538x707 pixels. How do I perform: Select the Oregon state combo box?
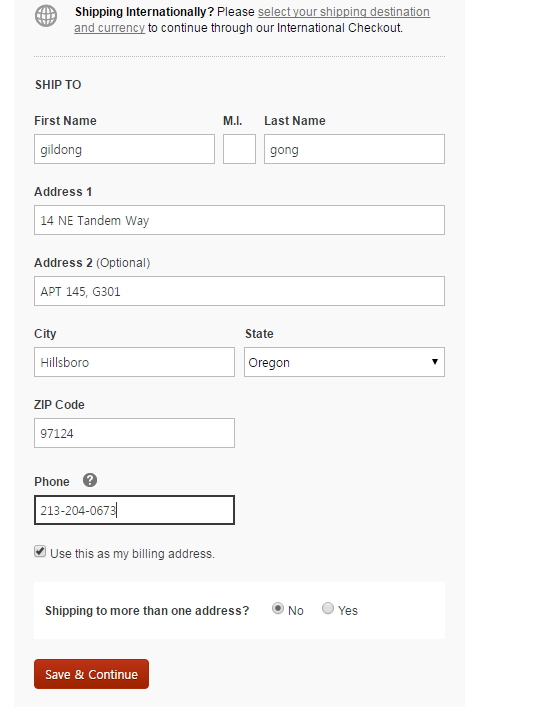344,362
